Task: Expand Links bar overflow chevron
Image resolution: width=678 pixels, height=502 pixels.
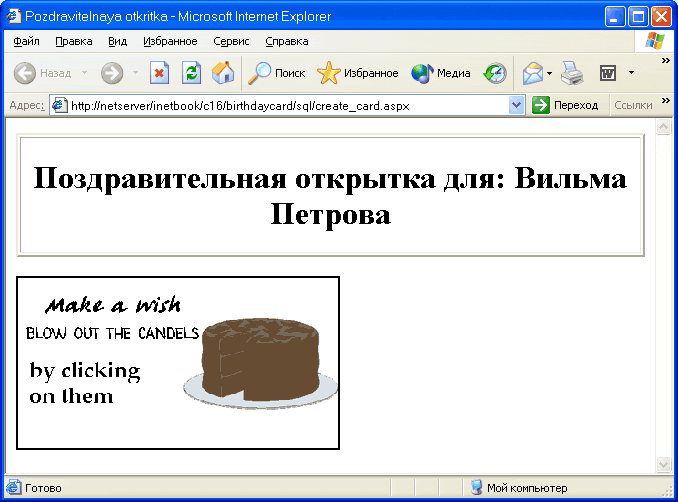Action: coord(666,101)
